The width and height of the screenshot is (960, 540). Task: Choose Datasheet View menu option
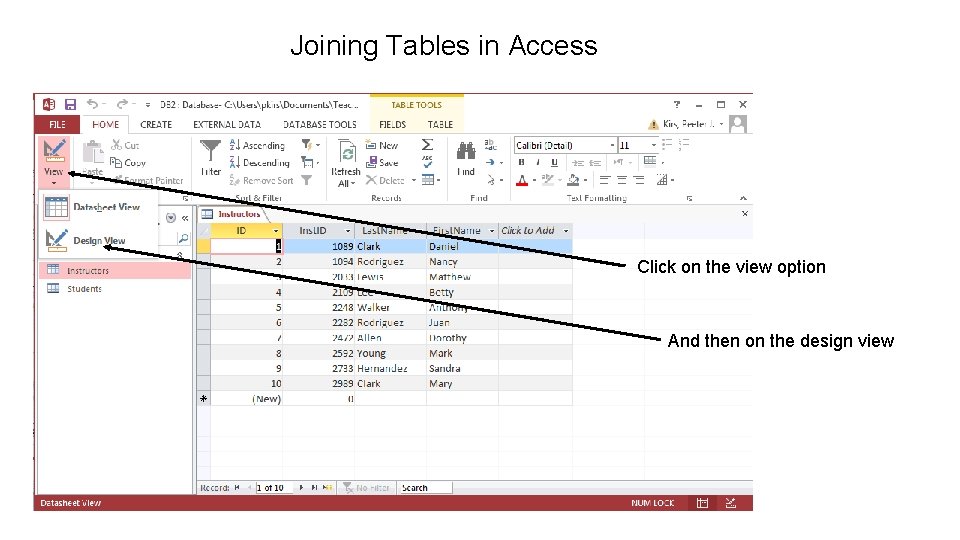pyautogui.click(x=98, y=207)
